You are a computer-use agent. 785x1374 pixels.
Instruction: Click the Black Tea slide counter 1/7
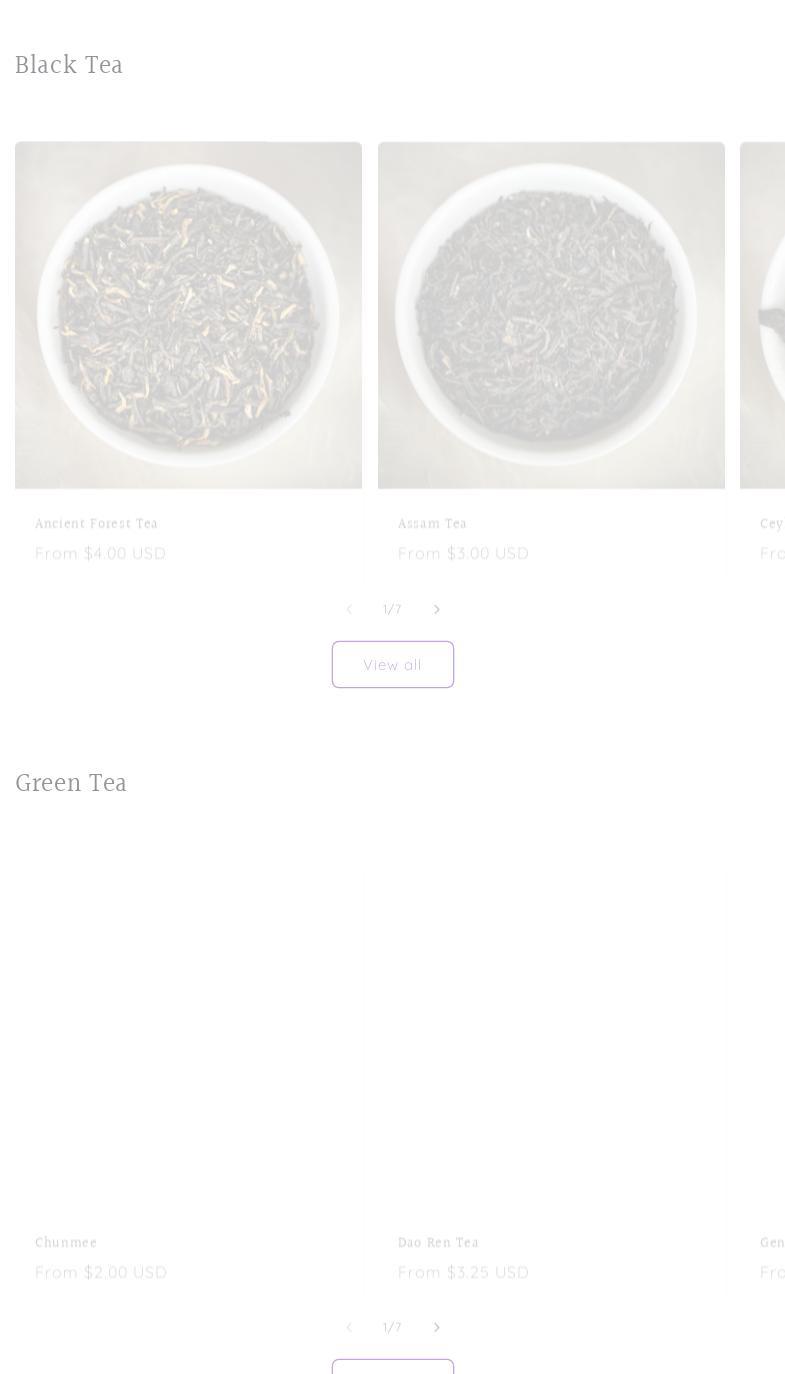(x=392, y=609)
